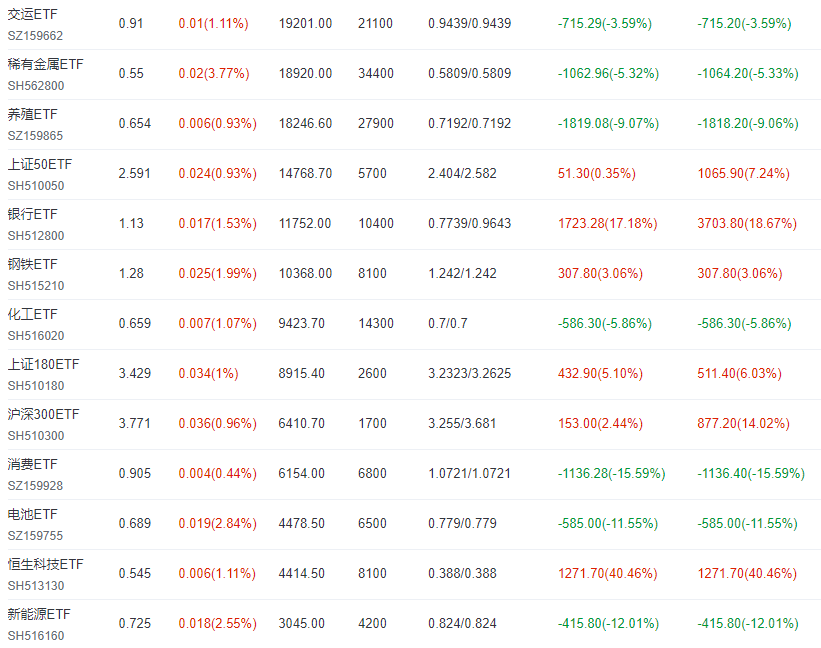This screenshot has height=648, width=821.
Task: Select cost value 0.7739/0.9643
Action: [x=470, y=224]
